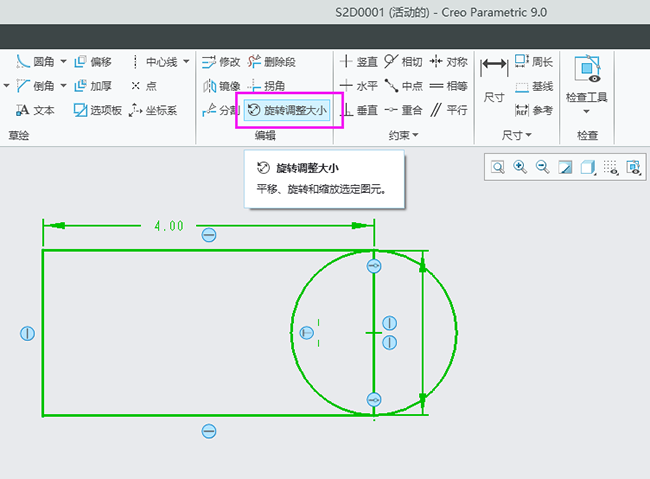The height and width of the screenshot is (479, 650).
Task: Open the sketcher display filters dropdown
Action: pos(610,167)
